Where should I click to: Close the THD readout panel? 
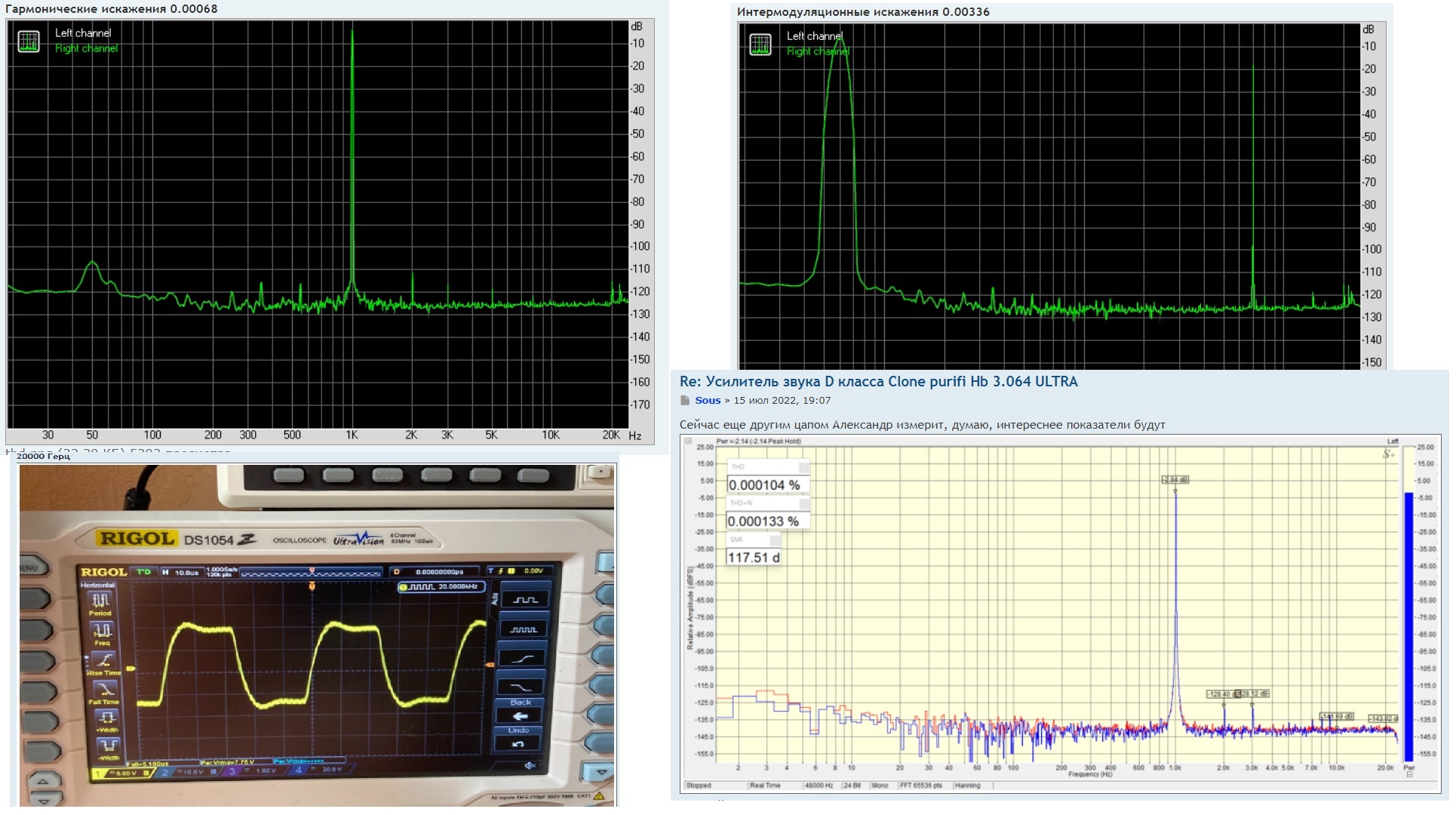(x=803, y=467)
